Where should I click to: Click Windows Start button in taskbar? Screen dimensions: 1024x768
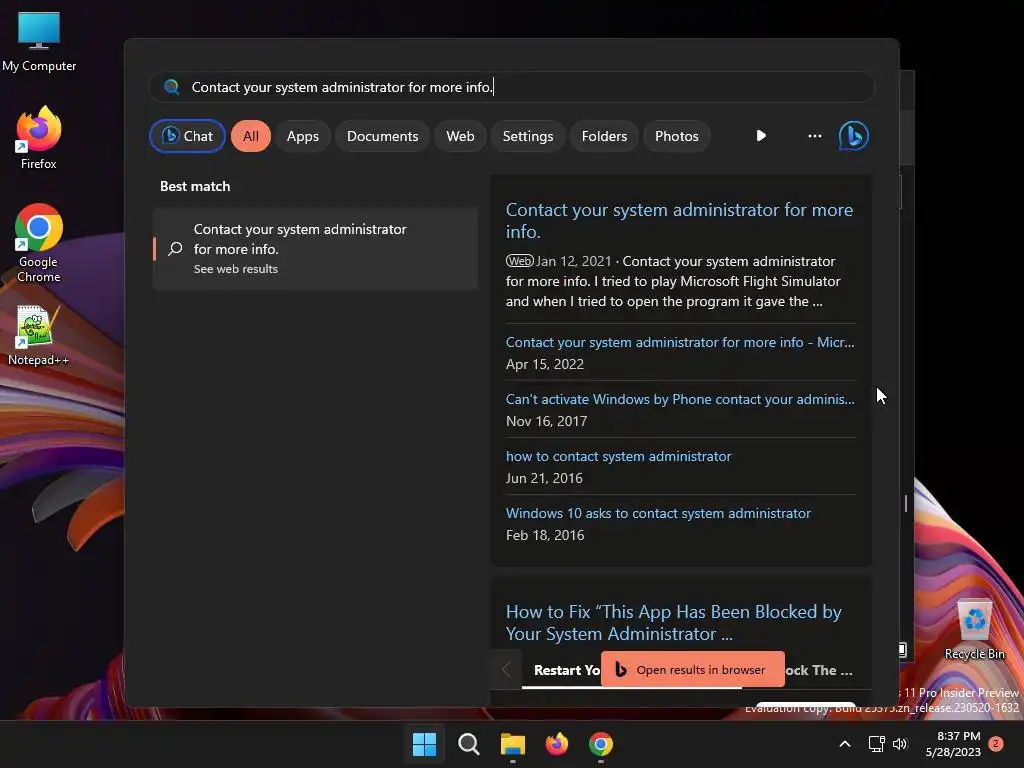click(424, 744)
